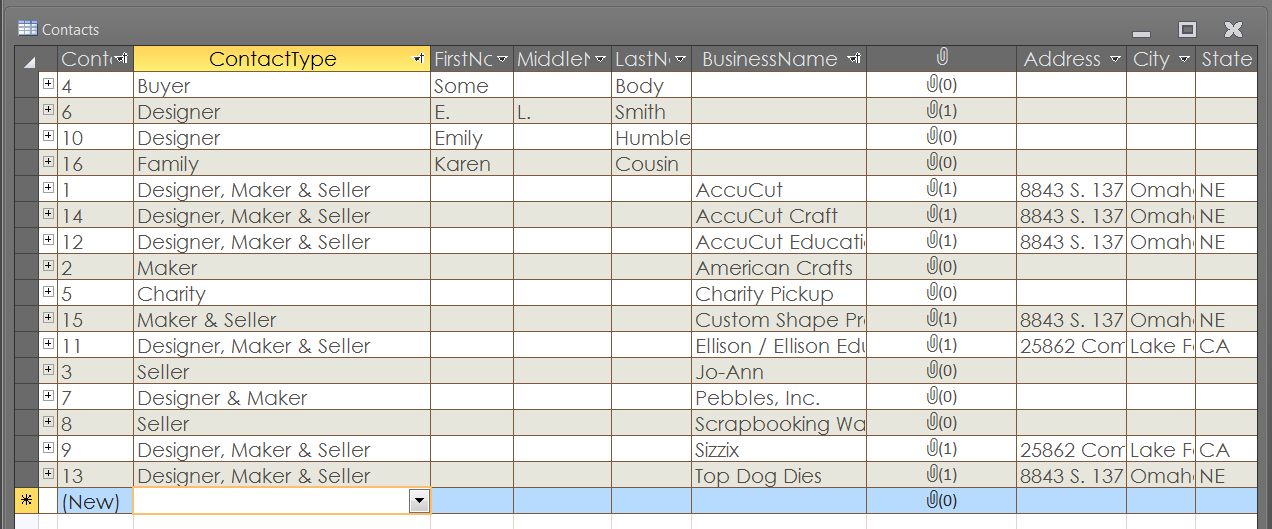Viewport: 1272px width, 529px height.
Task: Open attachment for Custom Shape row
Action: 941,320
